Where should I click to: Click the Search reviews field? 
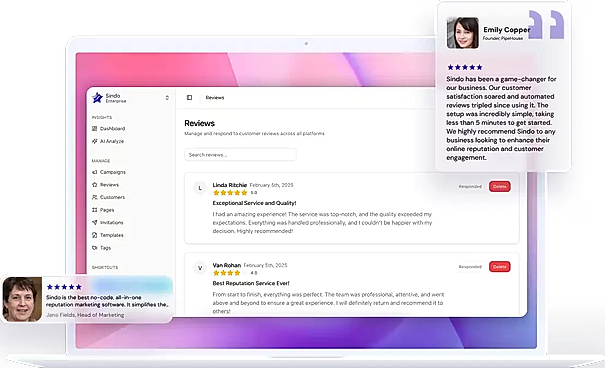[240, 155]
